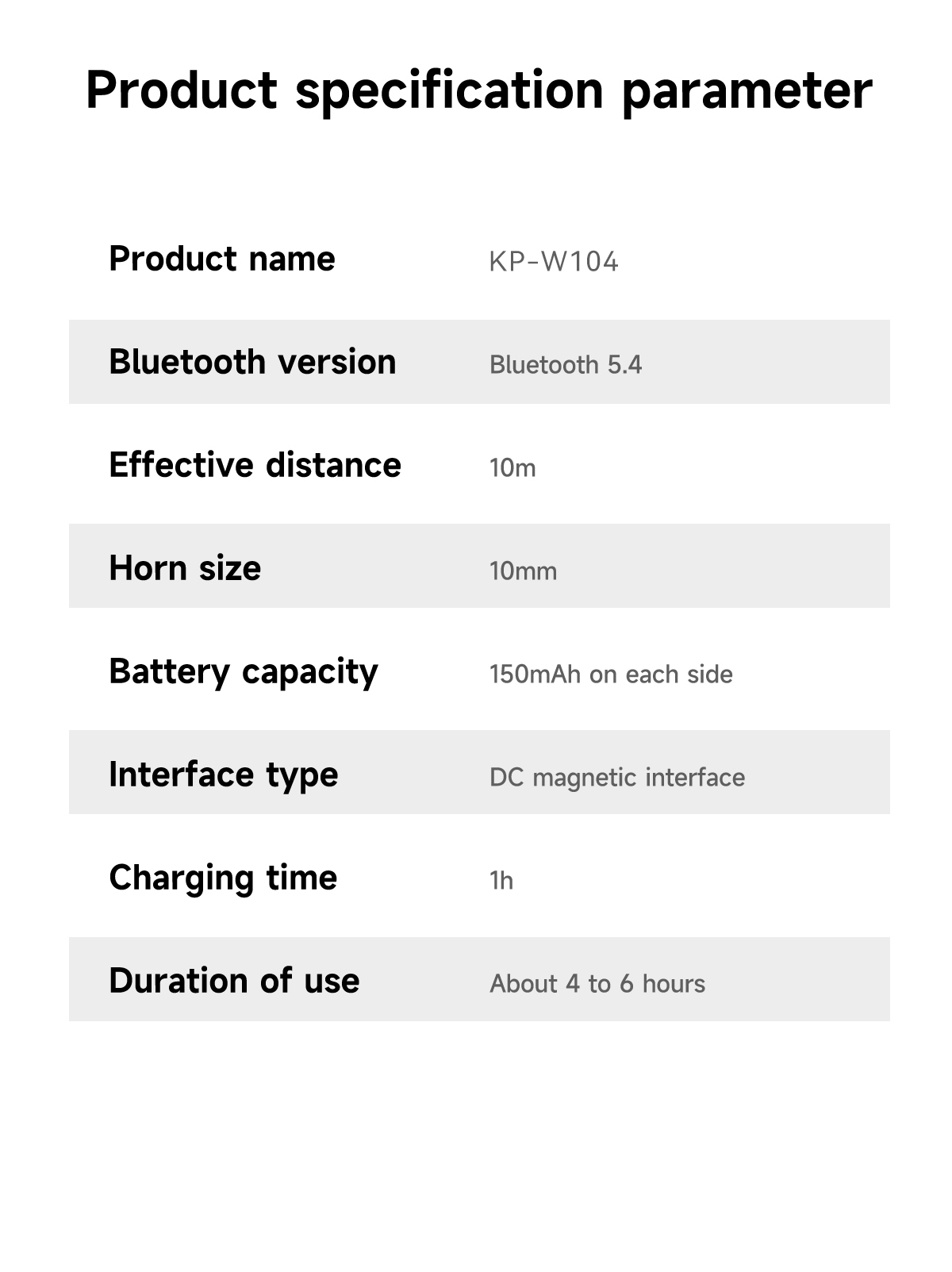Image resolution: width=952 pixels, height=1272 pixels.
Task: Select the Horn size label
Action: [x=185, y=568]
